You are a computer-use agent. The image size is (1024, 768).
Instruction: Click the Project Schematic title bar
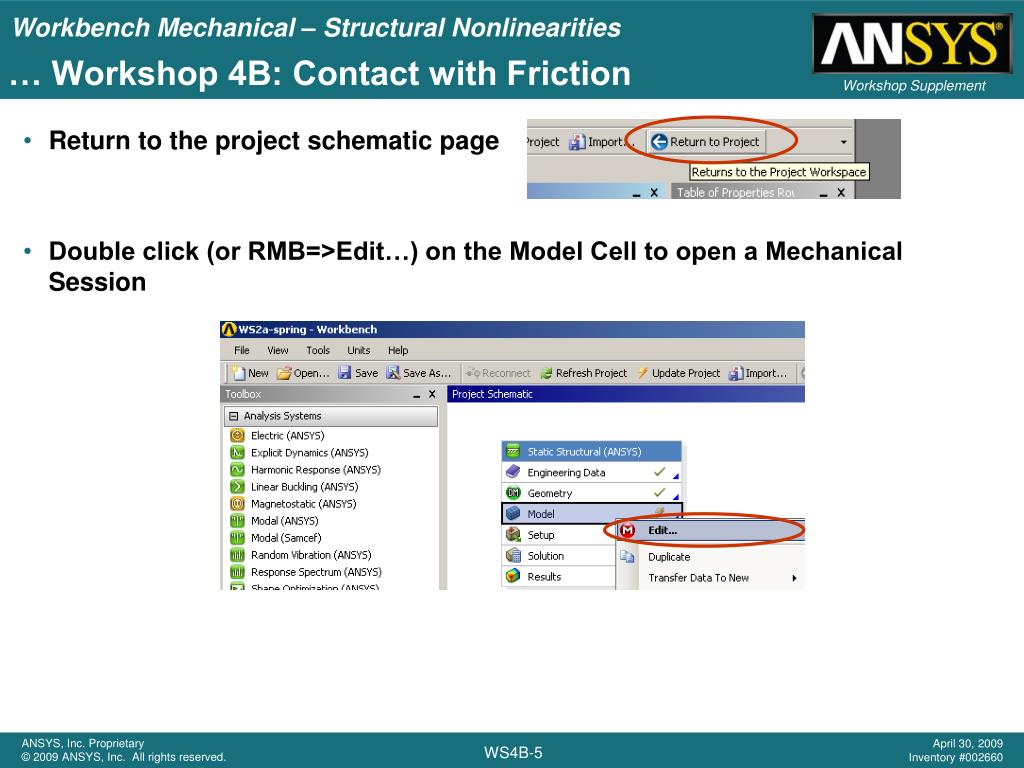click(626, 394)
